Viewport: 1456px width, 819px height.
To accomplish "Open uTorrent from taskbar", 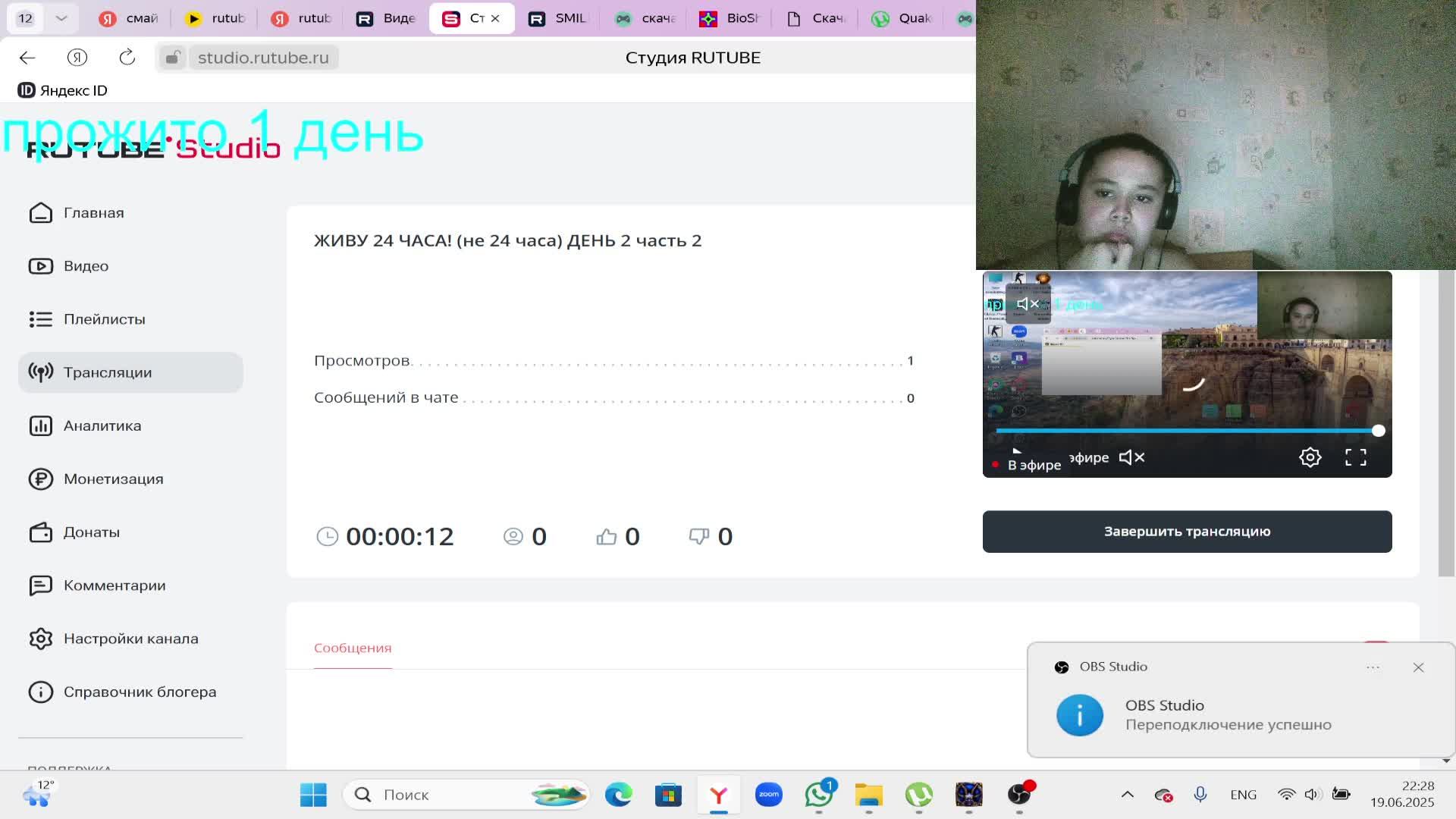I will point(919,795).
